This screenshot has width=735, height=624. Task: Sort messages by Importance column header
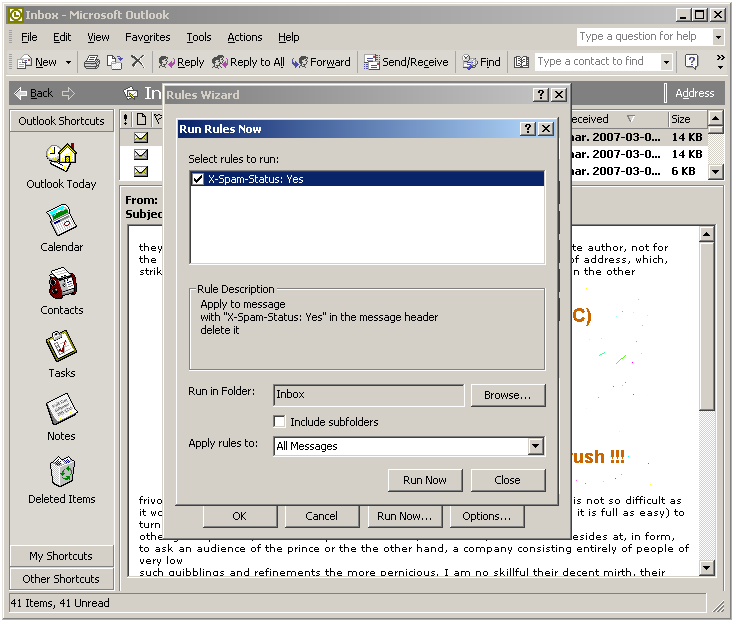pyautogui.click(x=126, y=119)
